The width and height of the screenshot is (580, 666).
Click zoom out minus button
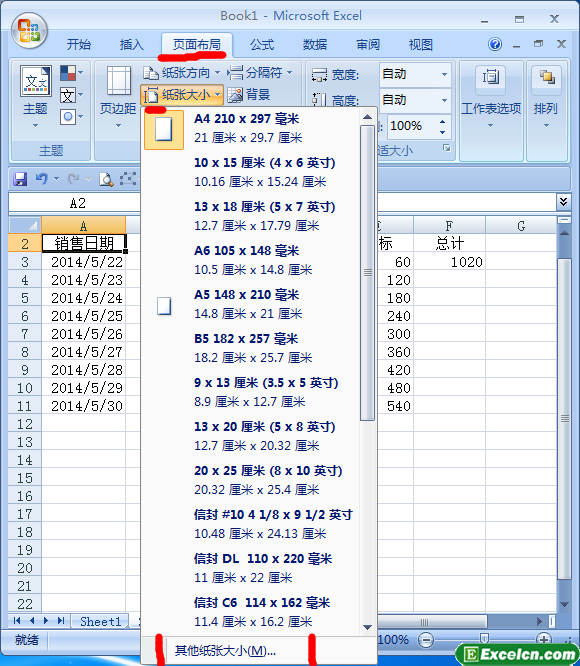click(x=426, y=639)
